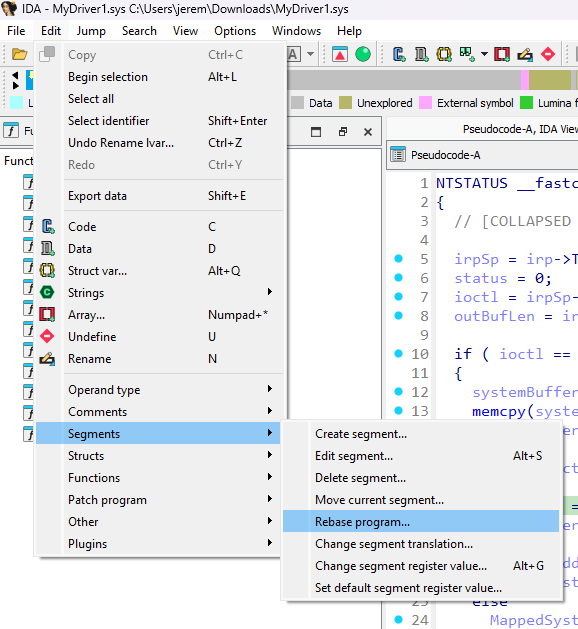Screen dimensions: 578x629
Task: Choose Create segment from submenu
Action: (x=421, y=434)
